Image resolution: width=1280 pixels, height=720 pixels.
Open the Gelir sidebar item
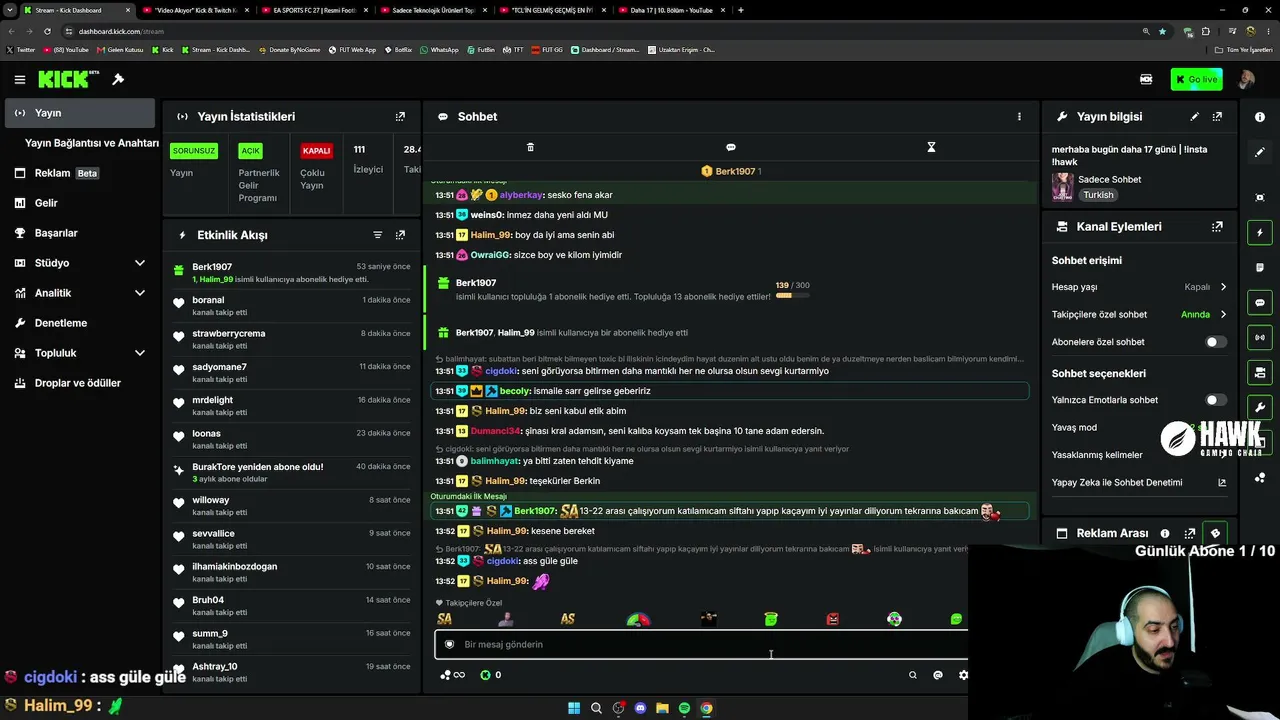[80, 203]
